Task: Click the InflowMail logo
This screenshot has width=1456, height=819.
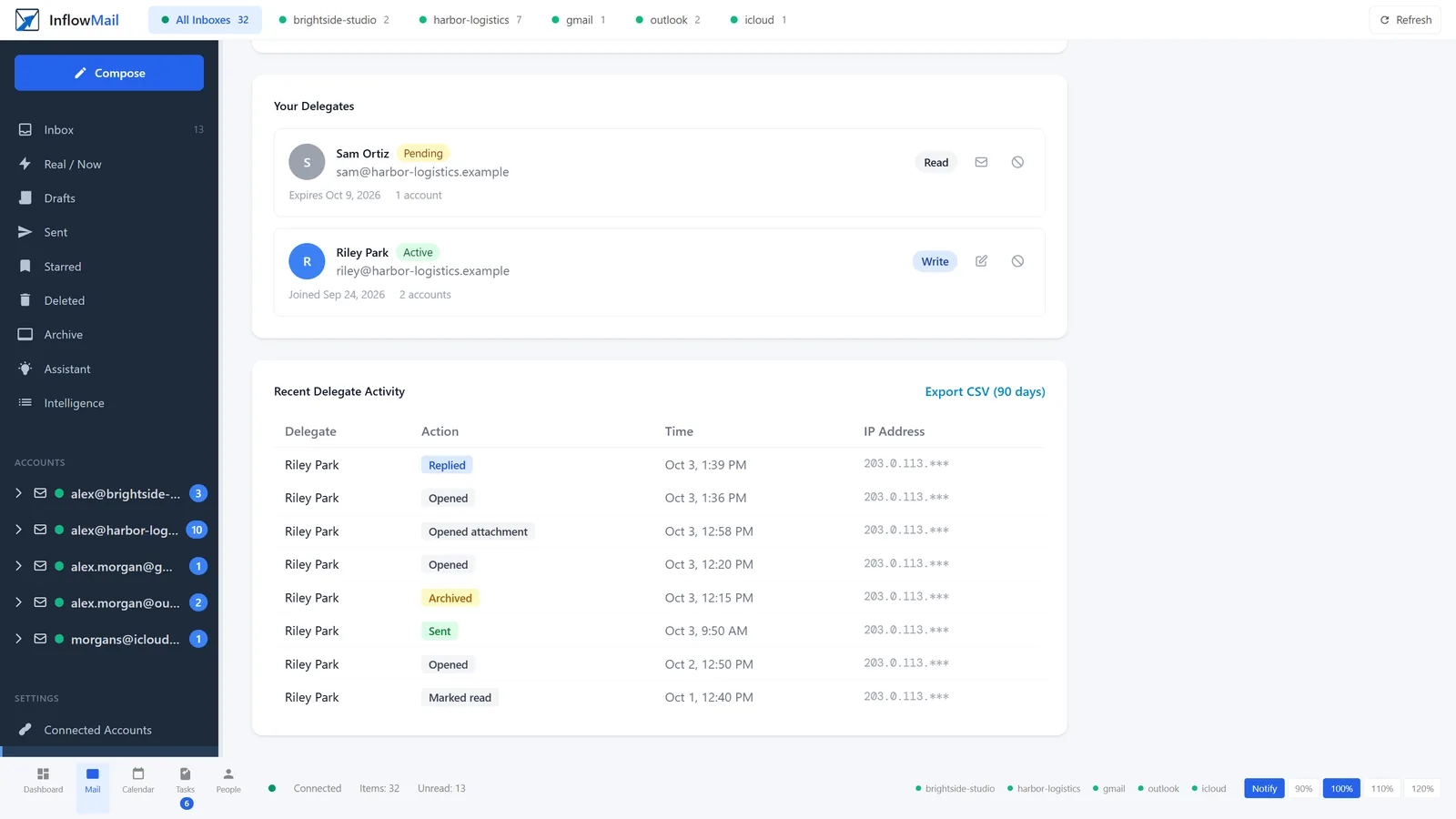Action: [x=67, y=20]
